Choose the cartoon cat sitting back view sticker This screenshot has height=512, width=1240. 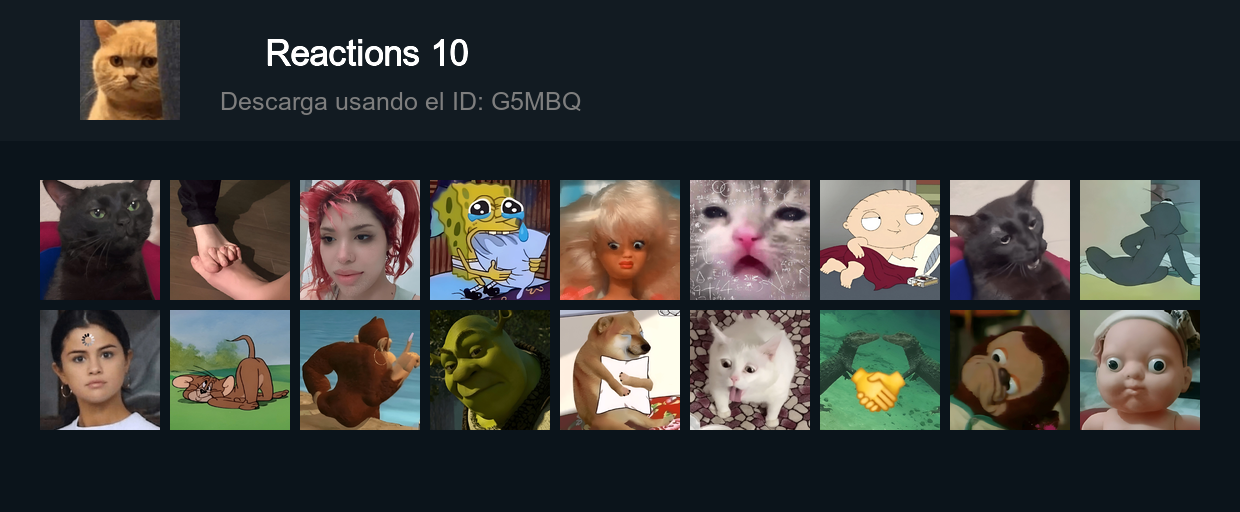[x=1140, y=240]
